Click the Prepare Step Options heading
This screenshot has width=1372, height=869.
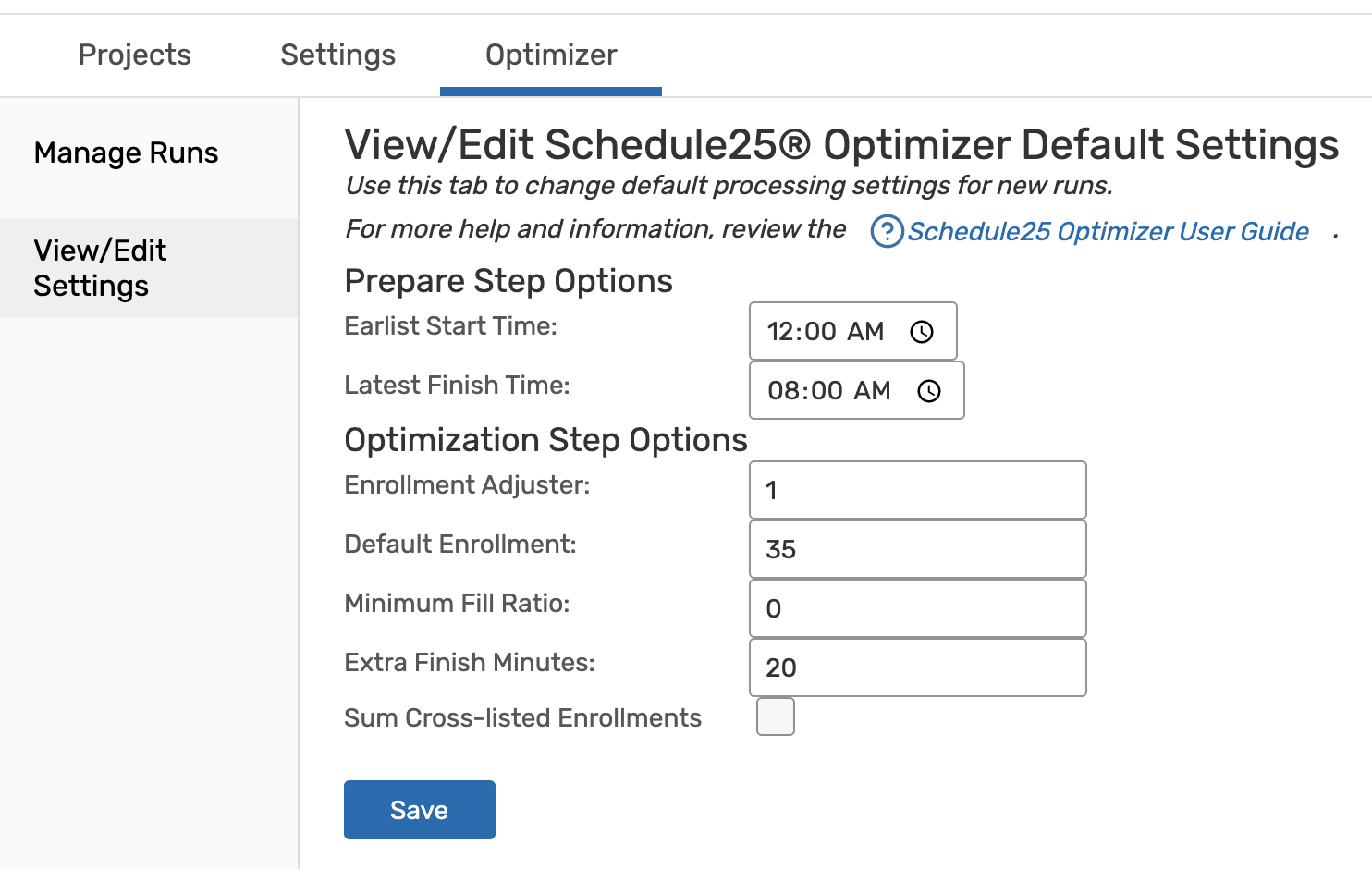(508, 281)
